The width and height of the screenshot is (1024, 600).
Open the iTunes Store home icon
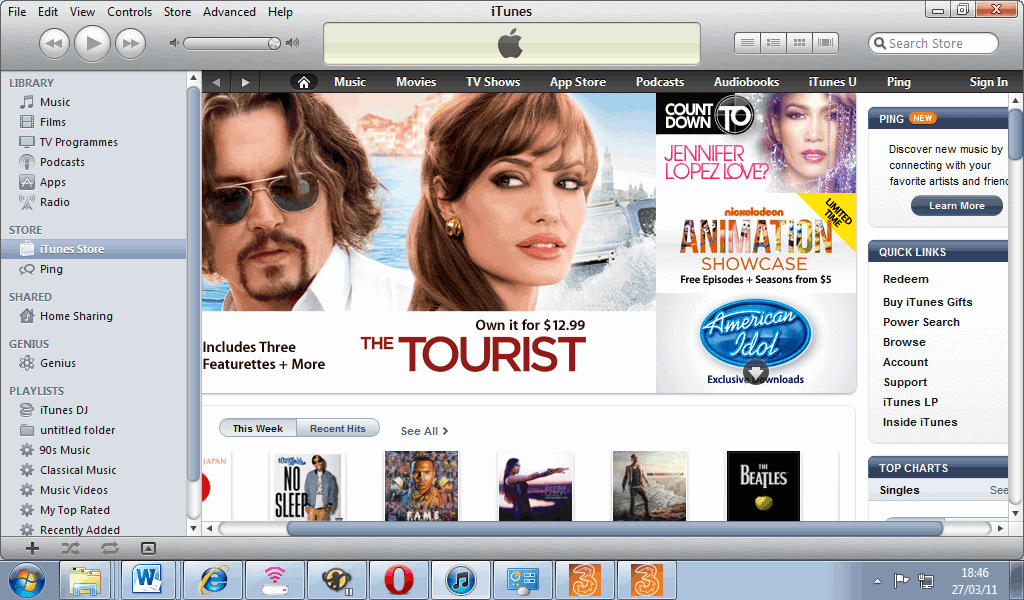tap(304, 82)
